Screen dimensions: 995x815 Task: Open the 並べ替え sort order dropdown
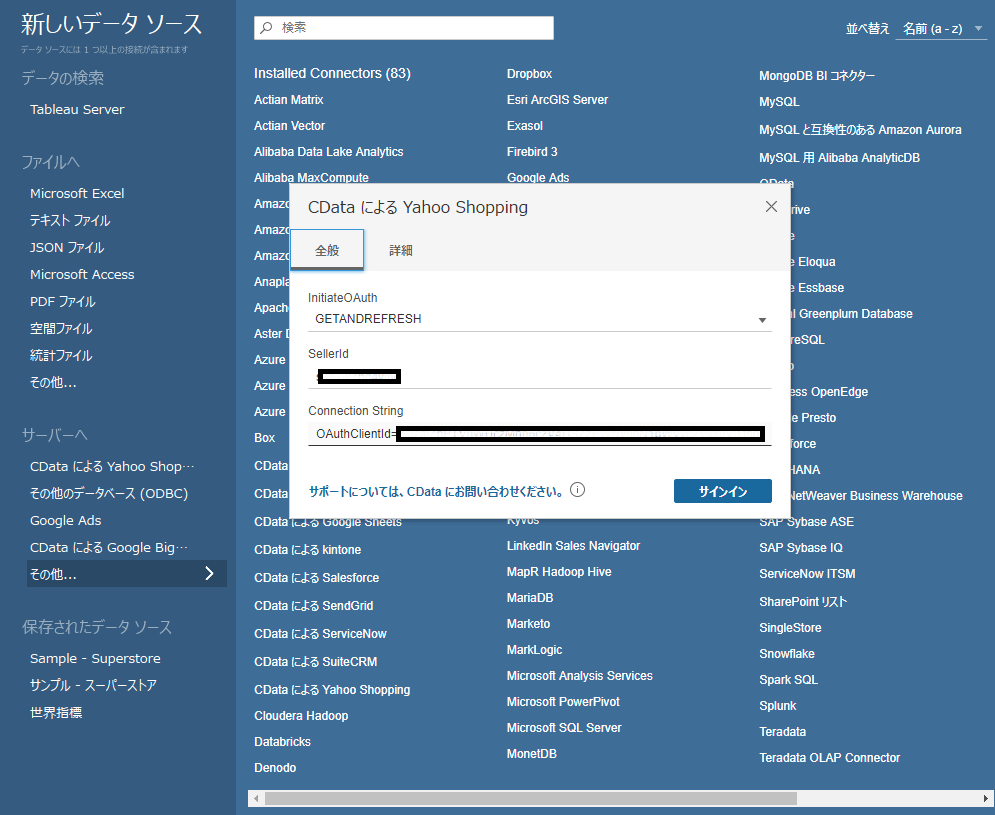point(942,29)
